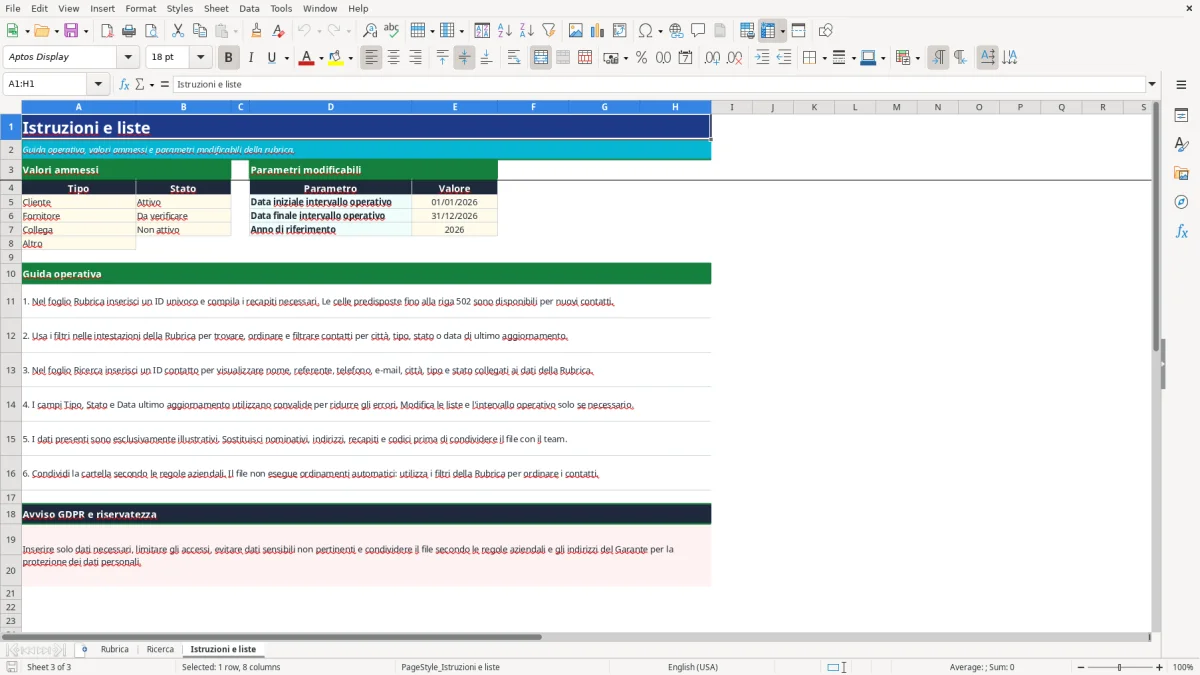Open the Borders dropdown arrow

click(x=824, y=58)
